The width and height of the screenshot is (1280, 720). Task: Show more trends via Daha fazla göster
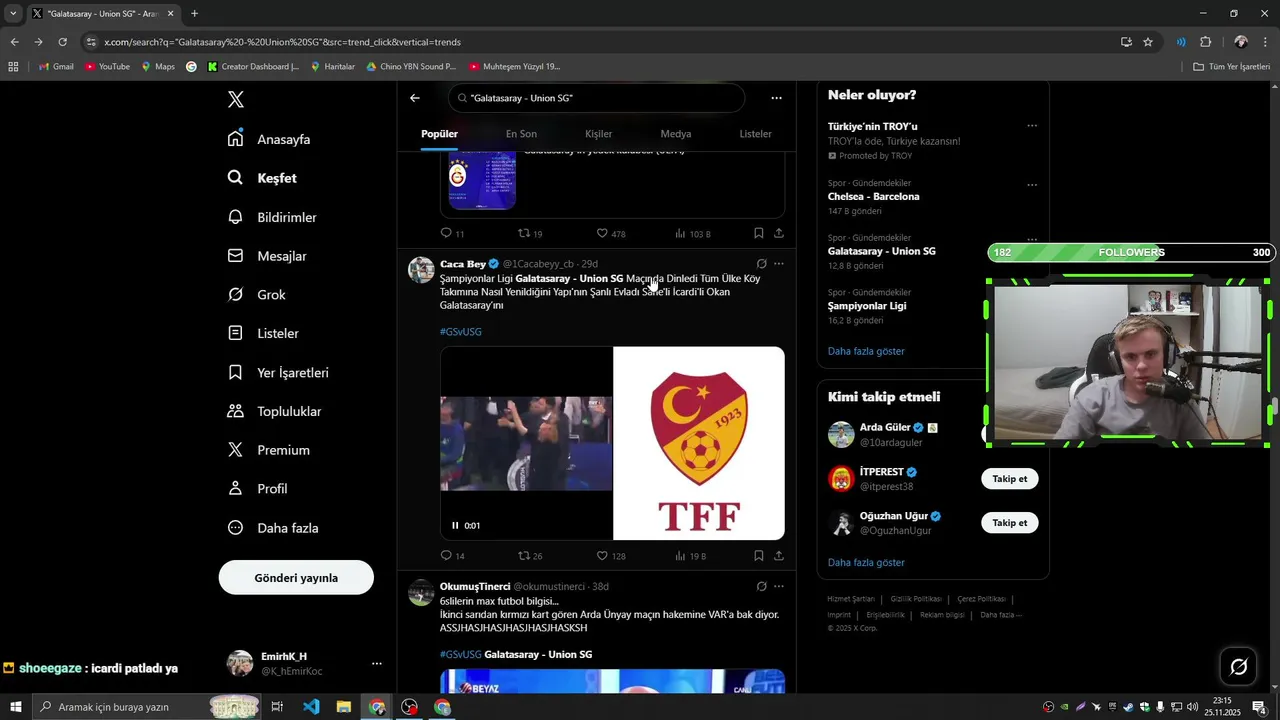[866, 351]
